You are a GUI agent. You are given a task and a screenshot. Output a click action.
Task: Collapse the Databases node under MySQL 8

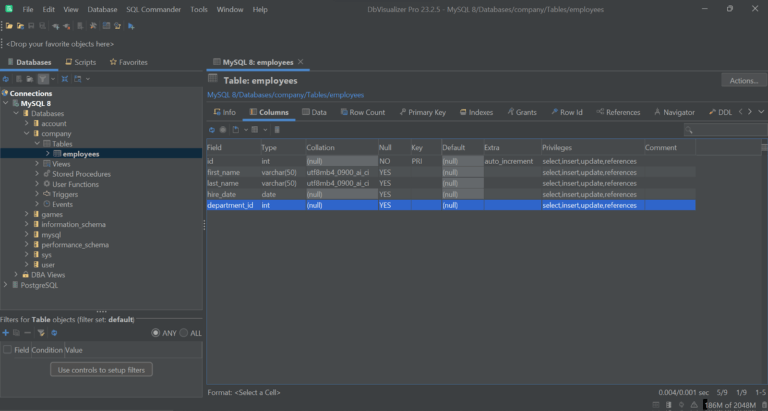coord(16,113)
